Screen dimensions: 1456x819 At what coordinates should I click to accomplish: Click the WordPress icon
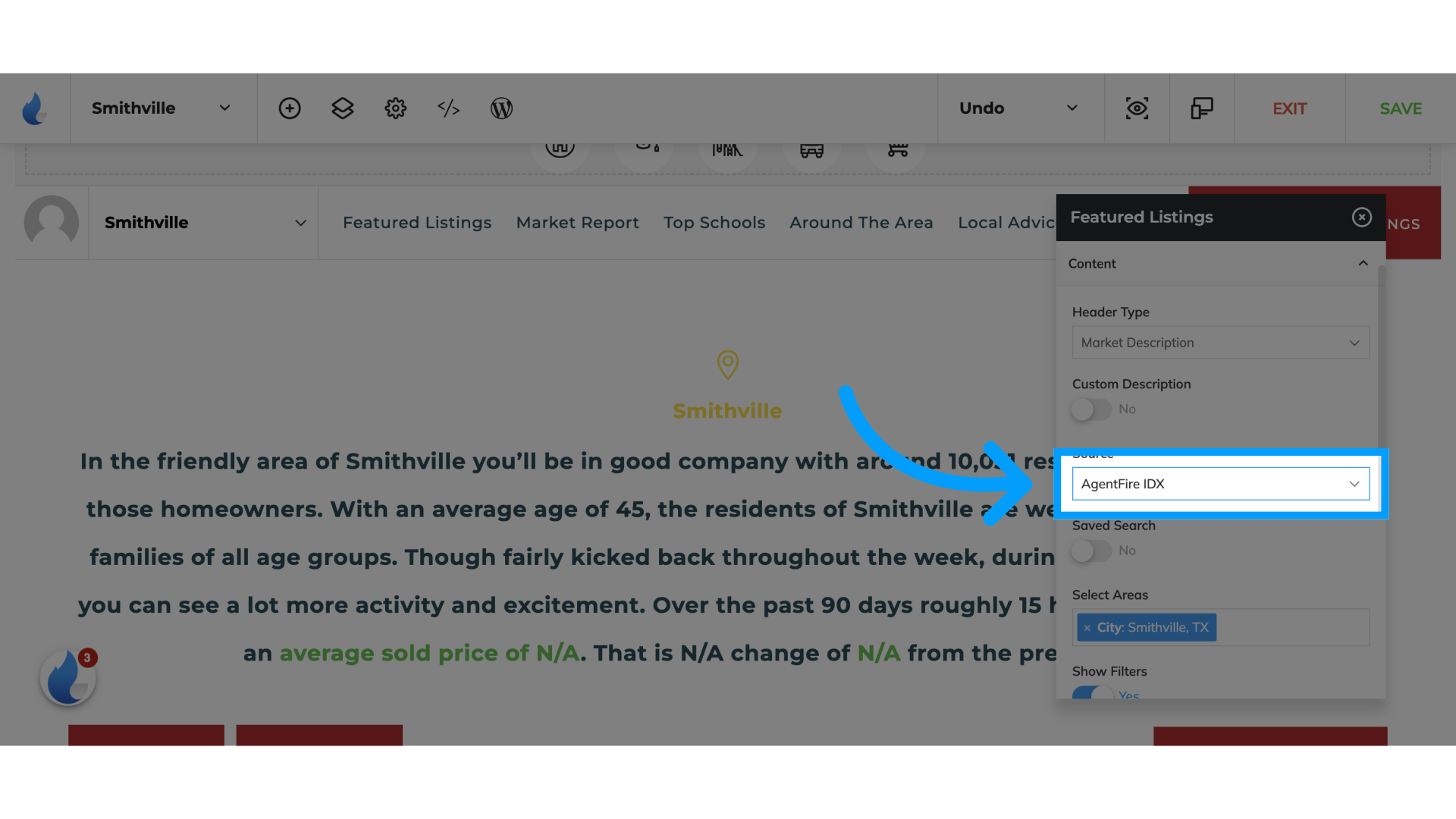coord(501,107)
